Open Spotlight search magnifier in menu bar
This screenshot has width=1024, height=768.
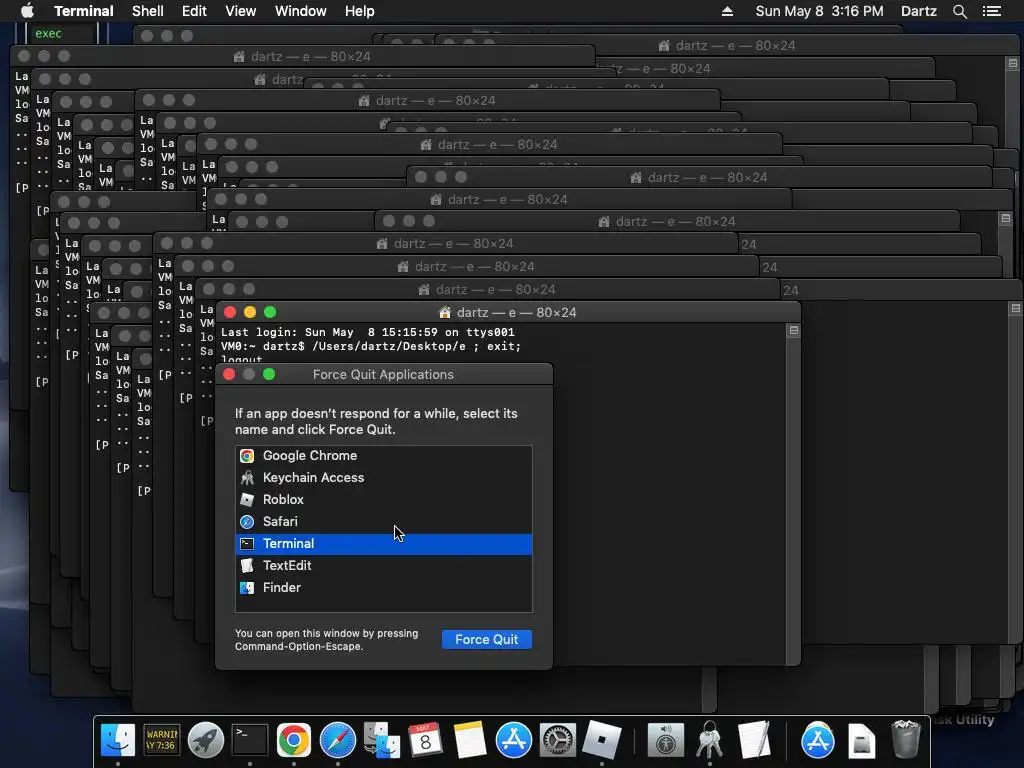tap(959, 11)
